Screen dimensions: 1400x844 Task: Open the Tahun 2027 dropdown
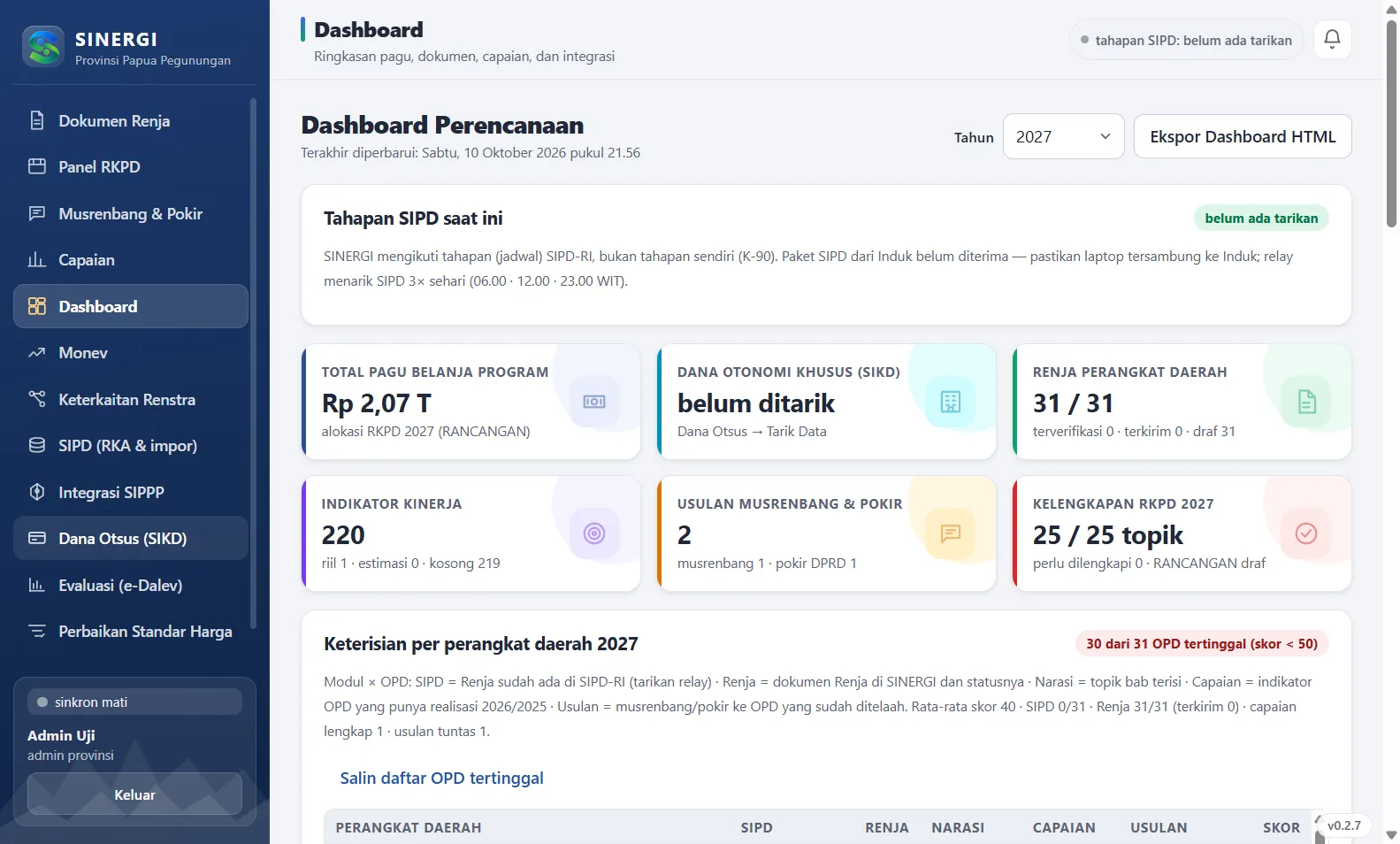click(1063, 136)
